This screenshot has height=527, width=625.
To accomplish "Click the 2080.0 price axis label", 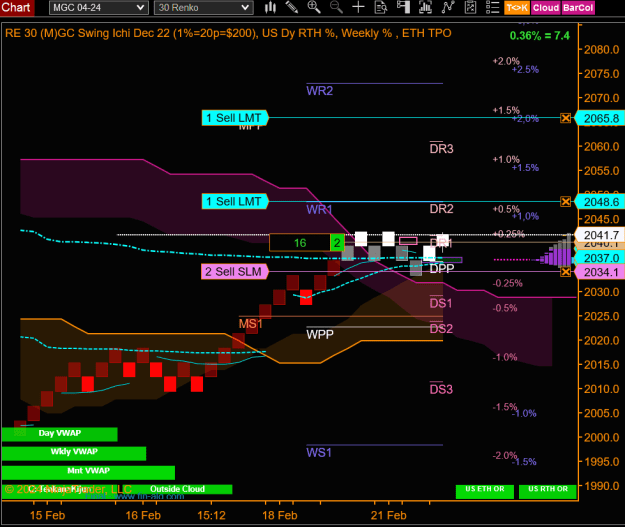I will 601,50.
